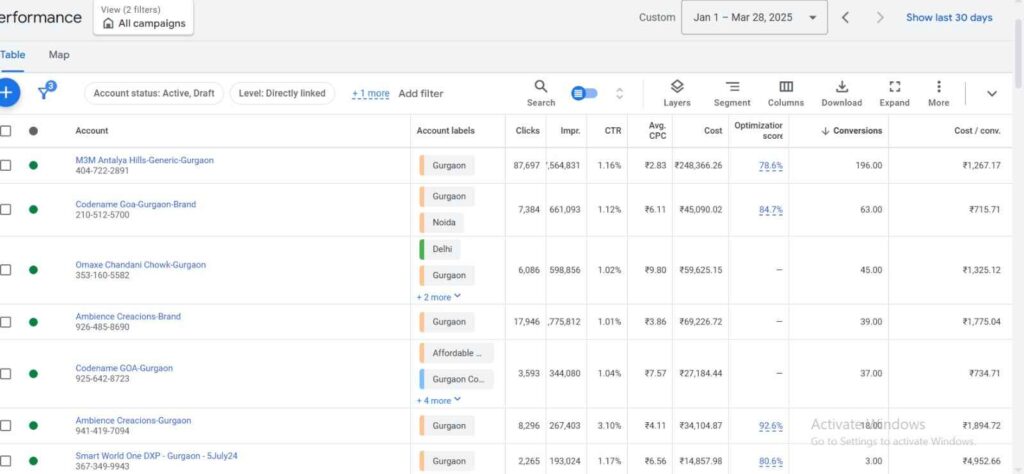
Task: Check the Smart World One DXP row checkbox
Action: [x=5, y=461]
